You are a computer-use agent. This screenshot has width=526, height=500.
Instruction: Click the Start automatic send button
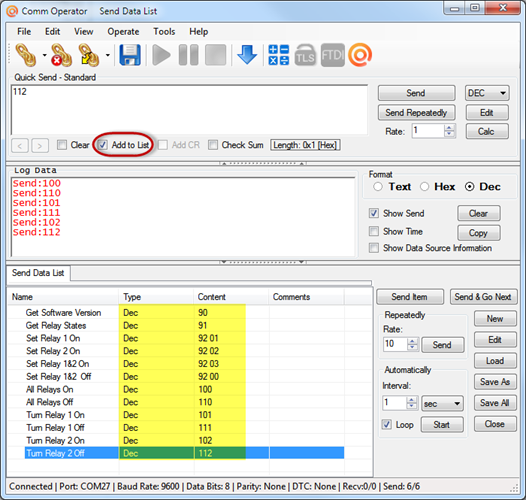click(442, 424)
